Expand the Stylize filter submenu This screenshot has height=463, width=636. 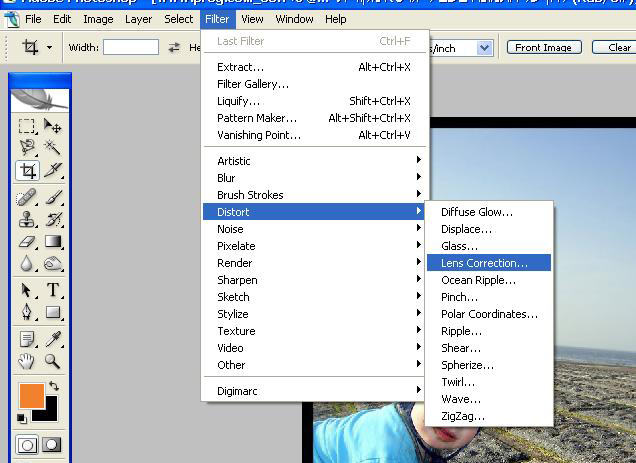coord(312,314)
